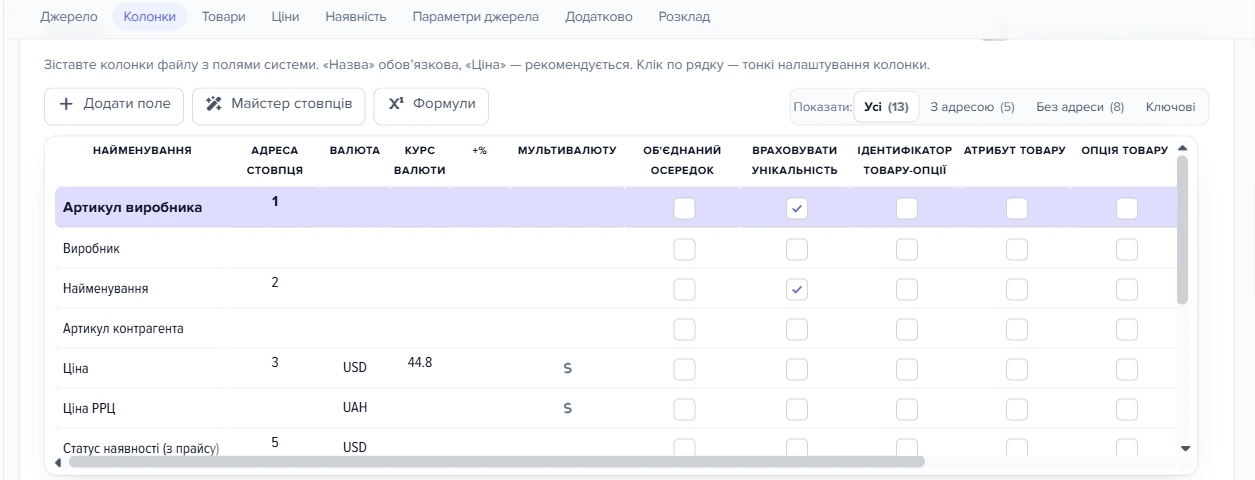Click the magic wand icon in Майстер стовпців

tap(214, 104)
